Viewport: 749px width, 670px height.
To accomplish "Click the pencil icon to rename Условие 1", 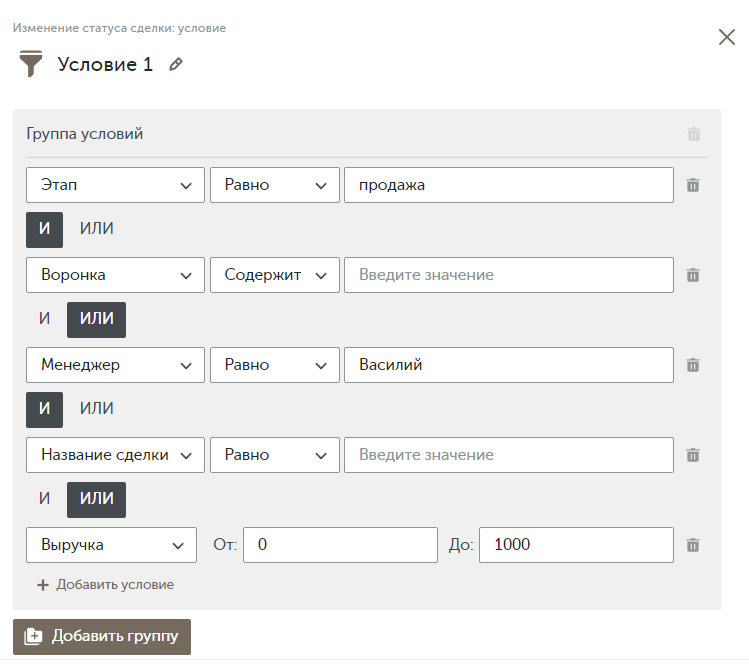I will [176, 64].
